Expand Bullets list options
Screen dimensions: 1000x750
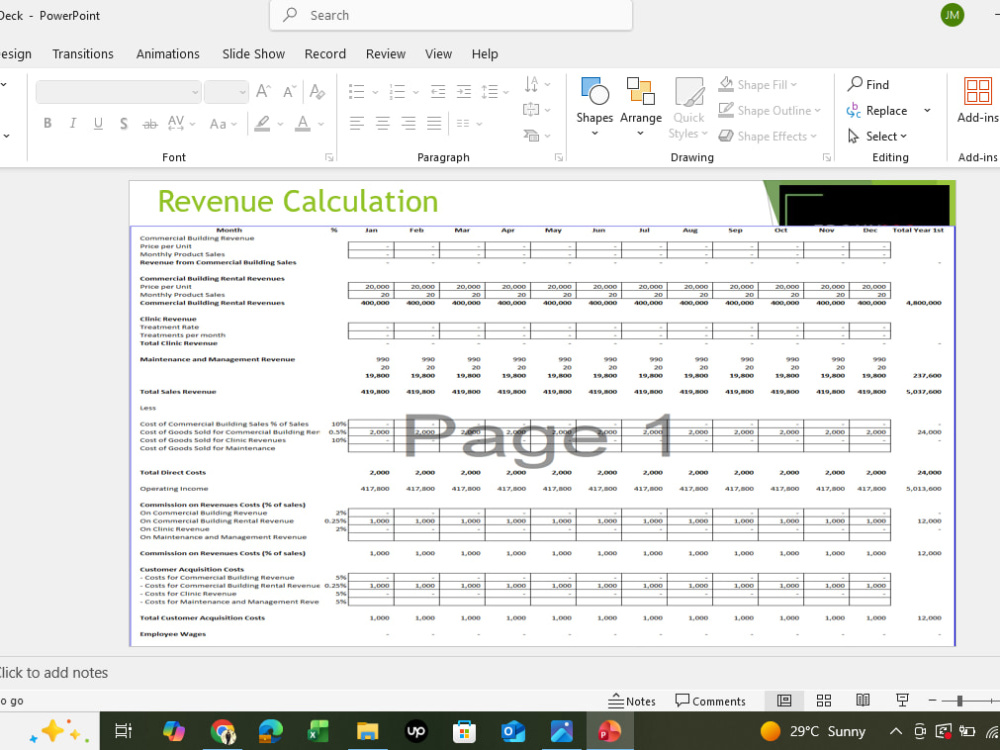(375, 92)
